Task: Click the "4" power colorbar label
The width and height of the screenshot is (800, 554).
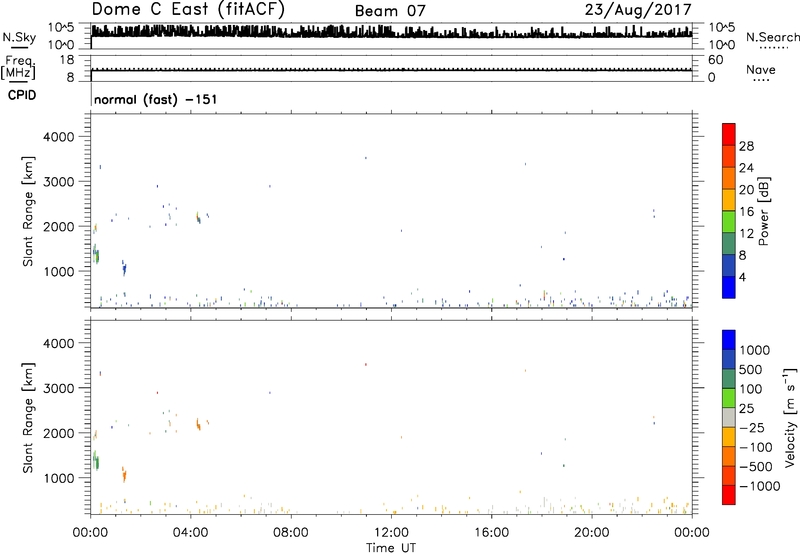Action: (x=742, y=277)
